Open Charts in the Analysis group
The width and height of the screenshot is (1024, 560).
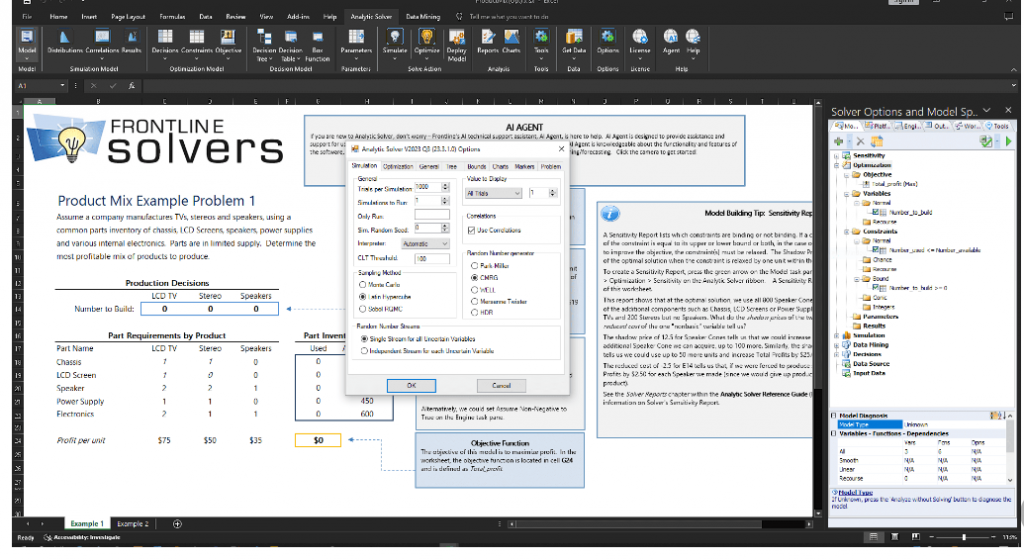[511, 42]
